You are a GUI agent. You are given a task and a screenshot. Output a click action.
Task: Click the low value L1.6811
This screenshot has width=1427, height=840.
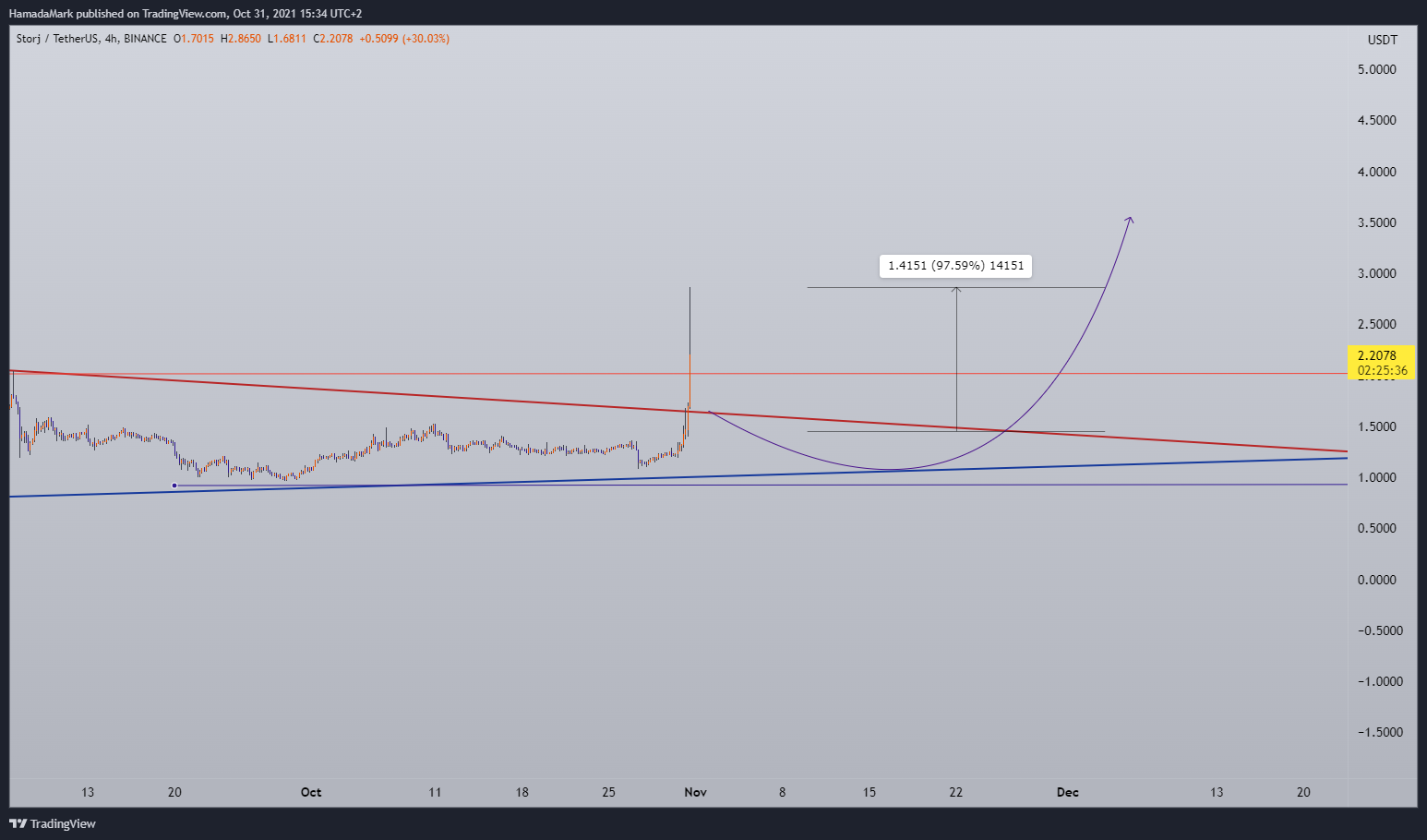tap(287, 39)
